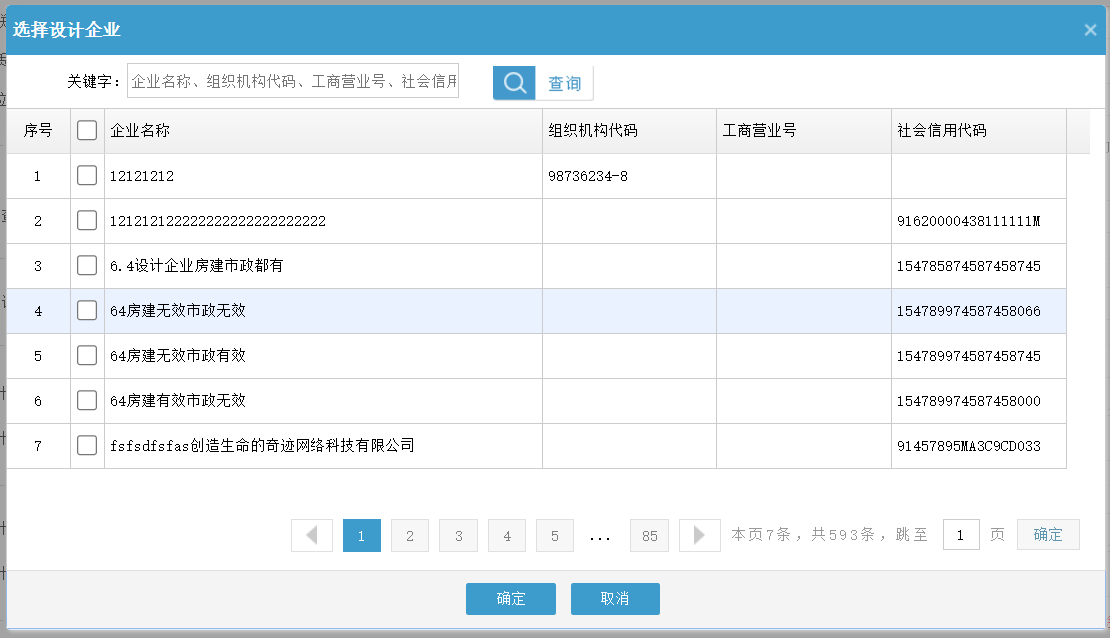This screenshot has height=638, width=1110.
Task: Click 确定 to jump to entered page
Action: coord(1047,534)
